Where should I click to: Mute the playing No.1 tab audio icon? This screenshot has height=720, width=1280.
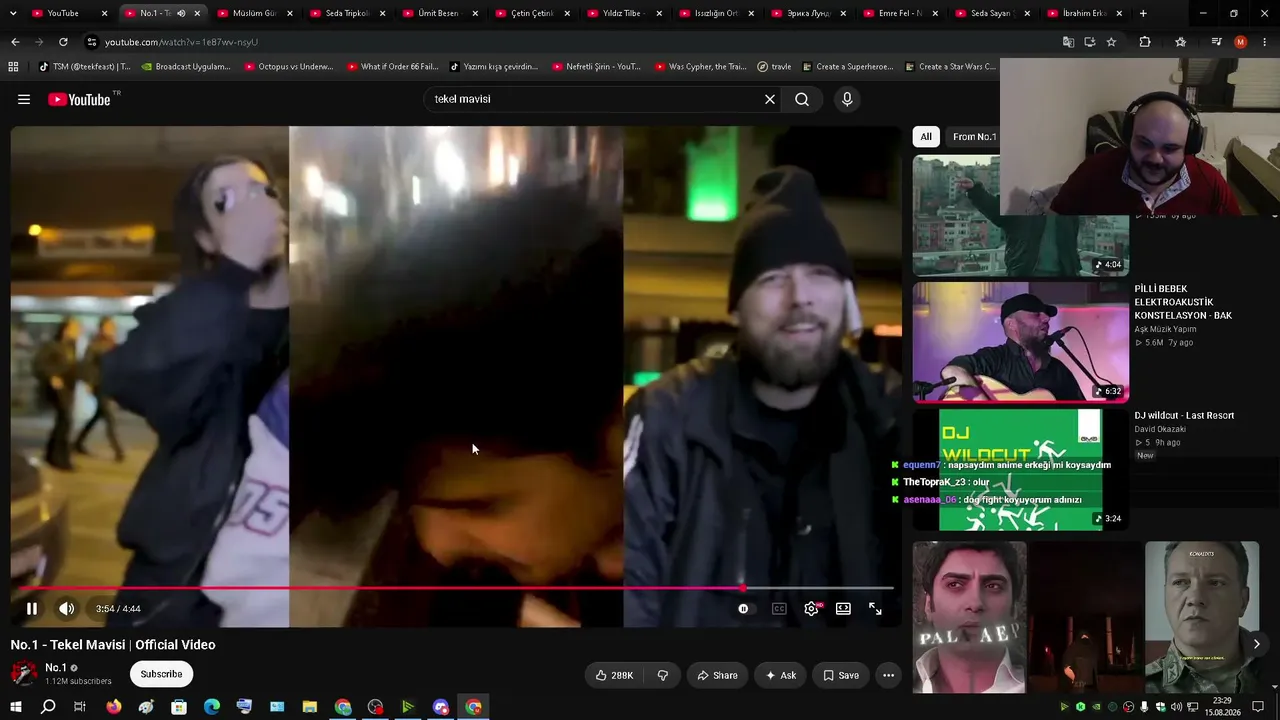point(181,14)
